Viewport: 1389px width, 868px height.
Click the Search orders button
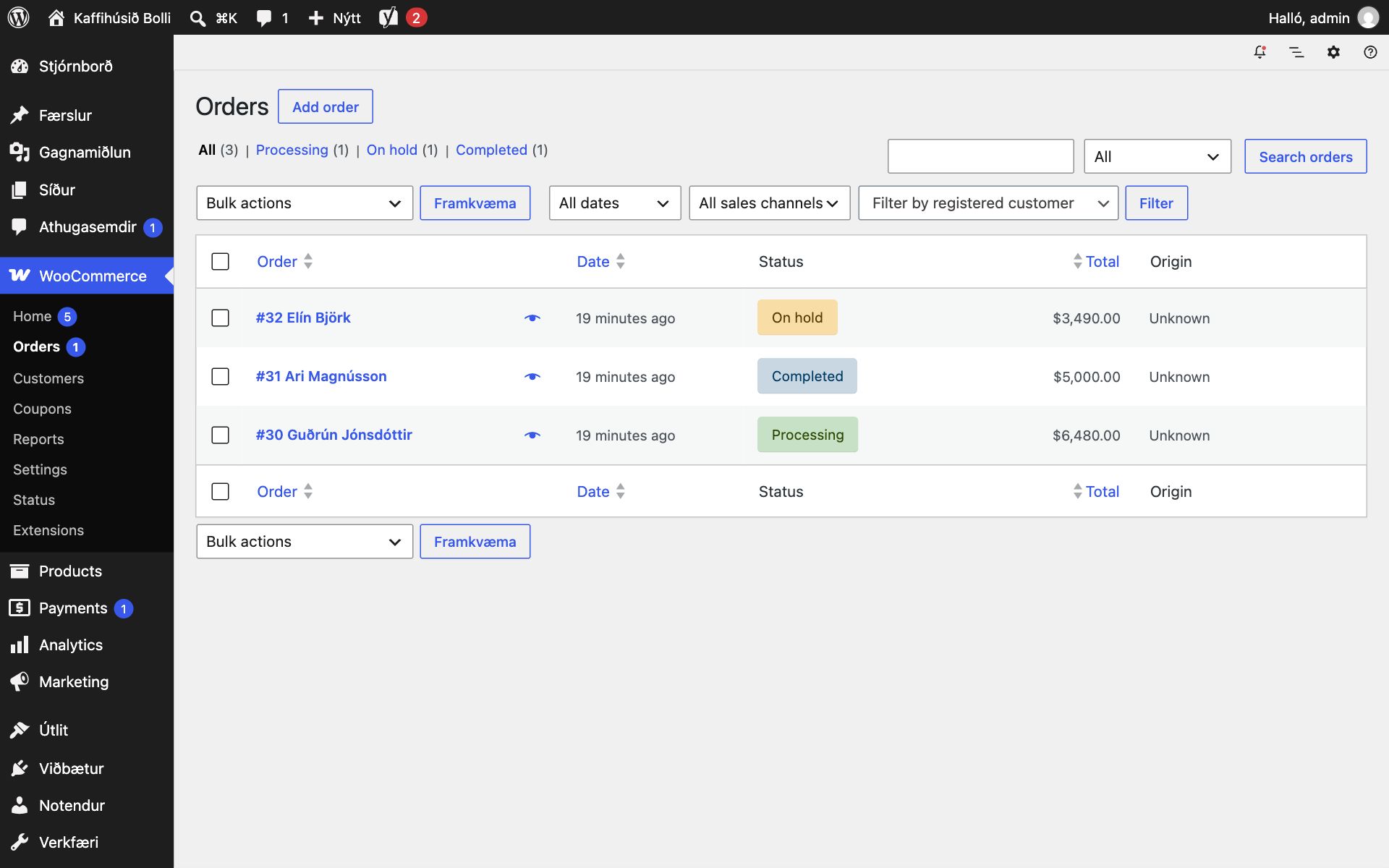pos(1305,156)
